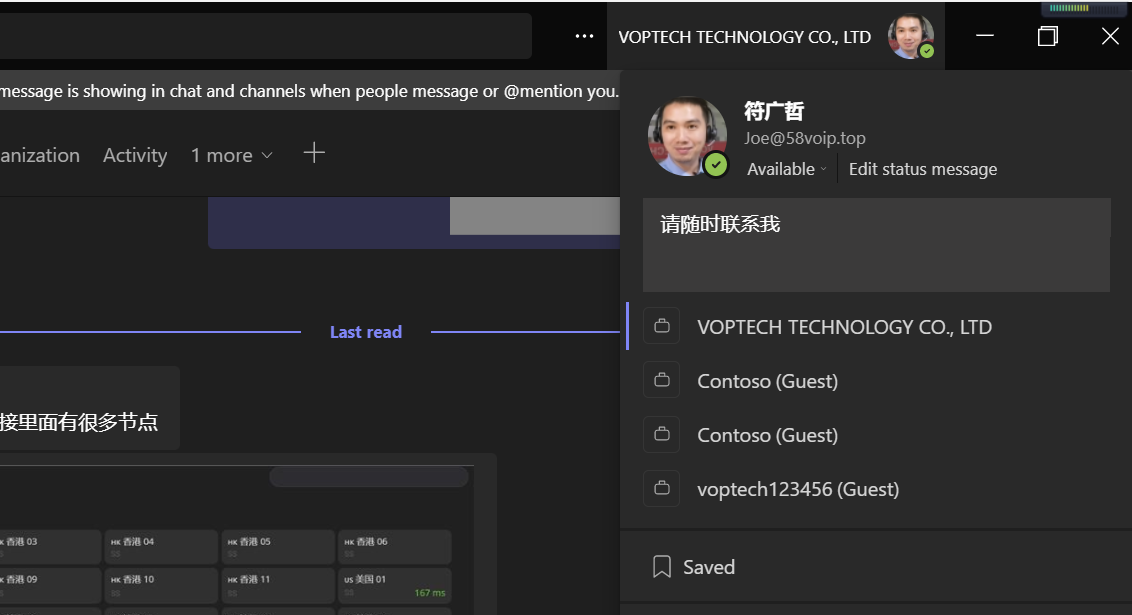The height and width of the screenshot is (615, 1132).
Task: Click the green latency bar on the 美国 01 node
Action: 428,592
